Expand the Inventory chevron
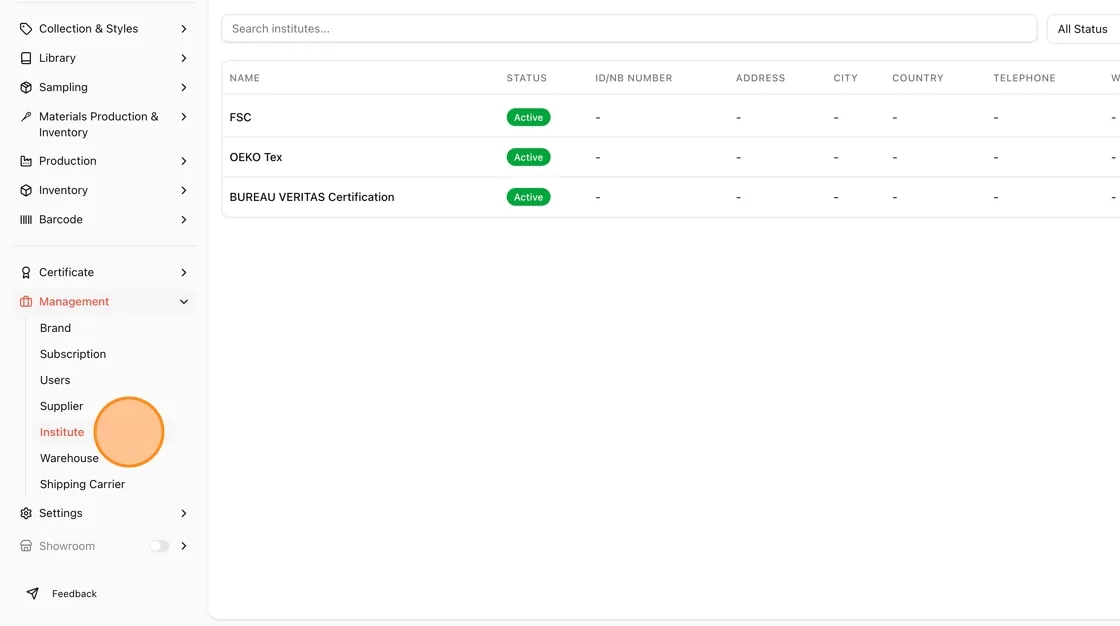 [184, 190]
